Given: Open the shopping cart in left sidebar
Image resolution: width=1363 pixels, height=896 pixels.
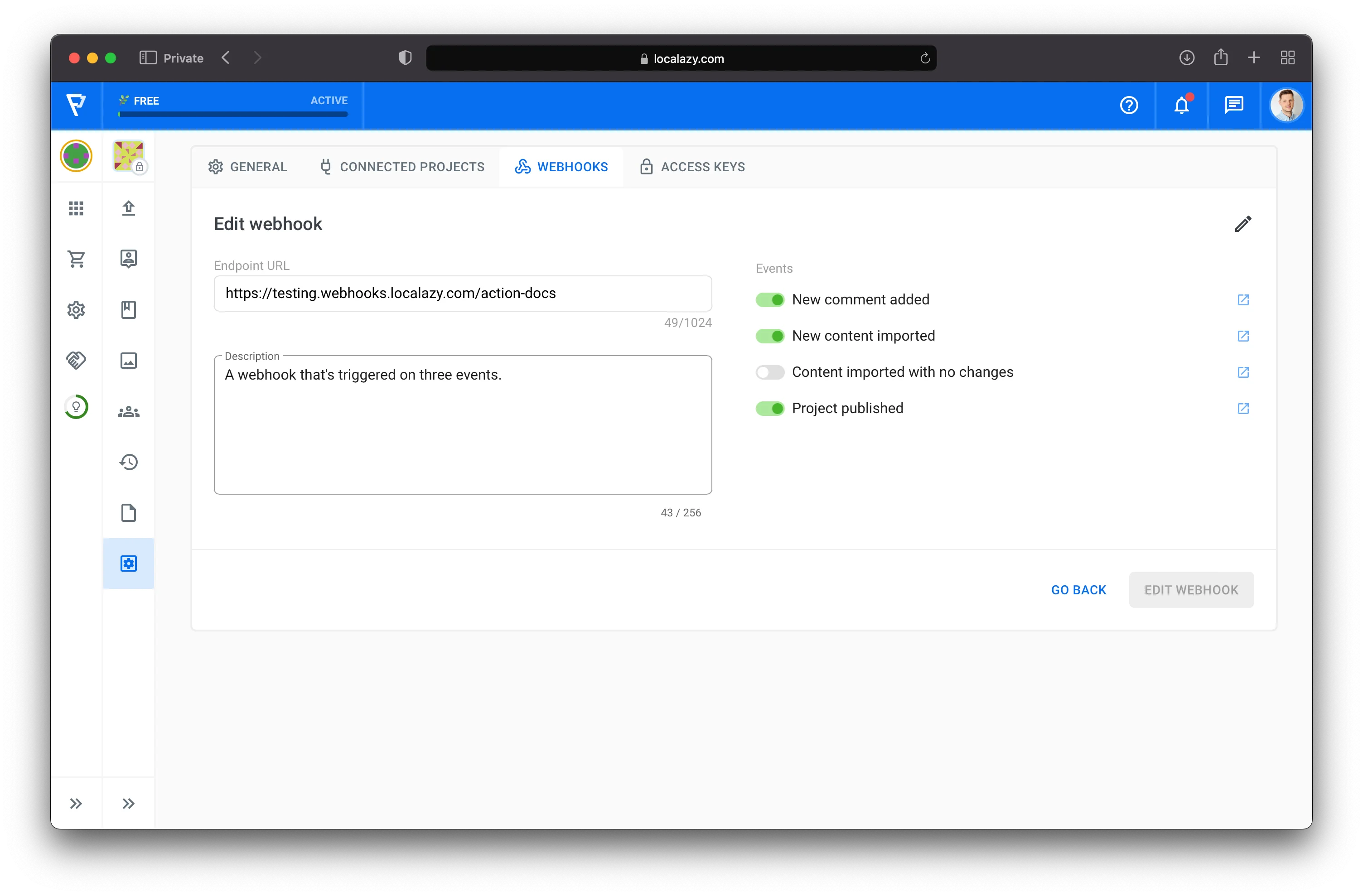Looking at the screenshot, I should point(76,259).
